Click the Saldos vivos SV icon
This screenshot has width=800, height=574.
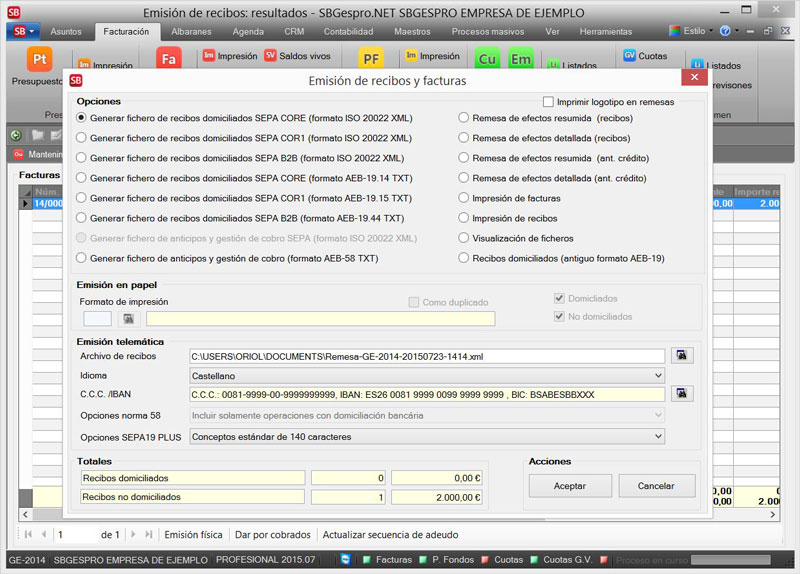click(x=271, y=56)
